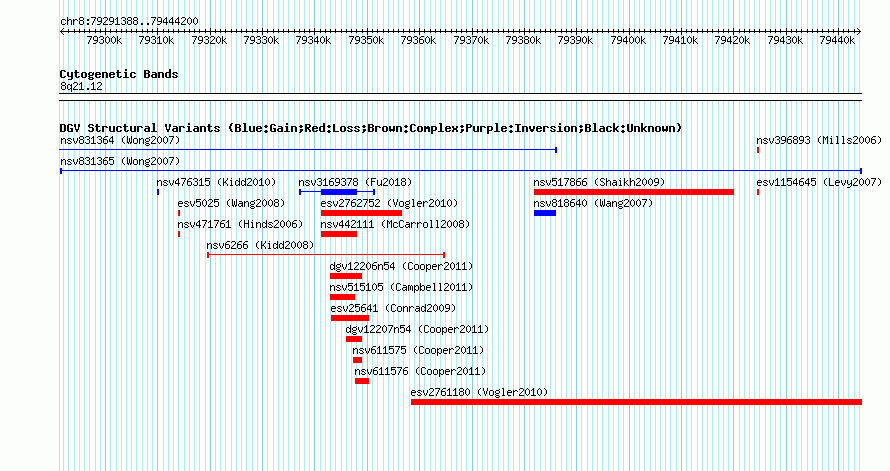The width and height of the screenshot is (890, 471).
Task: Click the nsv476315 (Kidd2010) label
Action: pos(216,182)
